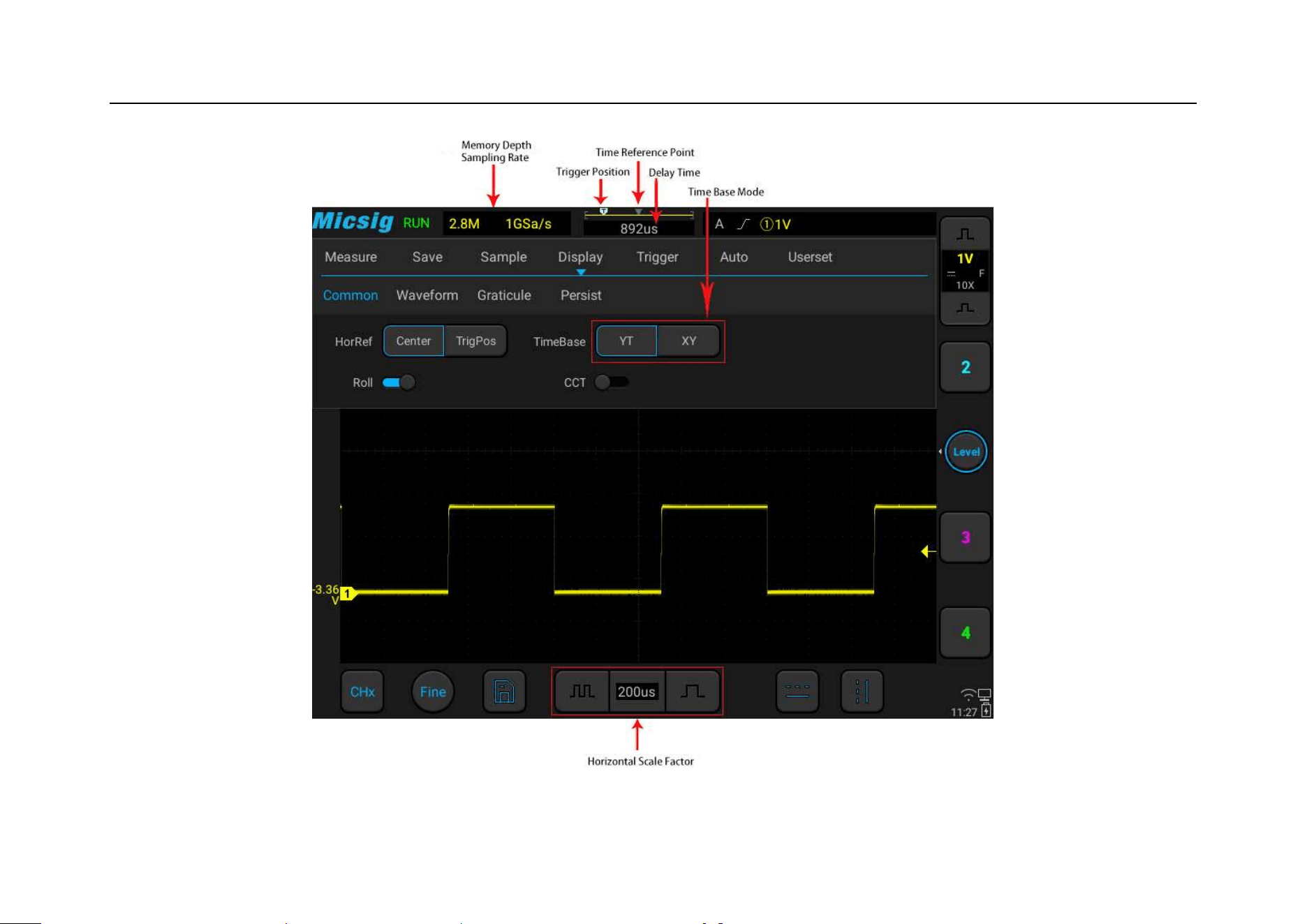Click the 10X probe ratio label

pyautogui.click(x=965, y=285)
